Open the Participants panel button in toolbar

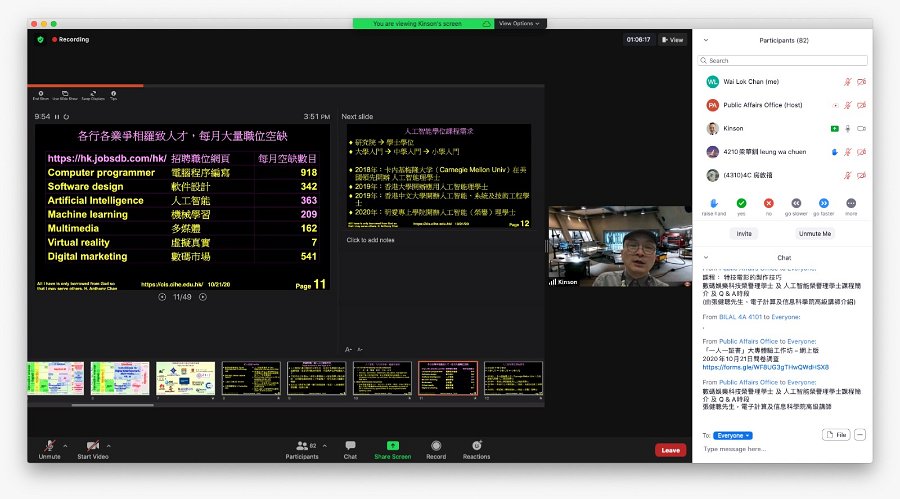point(302,450)
